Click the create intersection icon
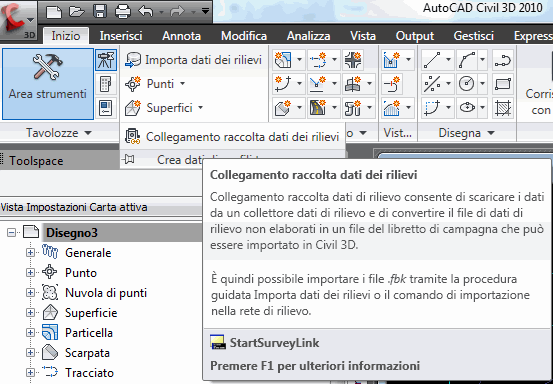This screenshot has height=384, width=553. [x=353, y=60]
